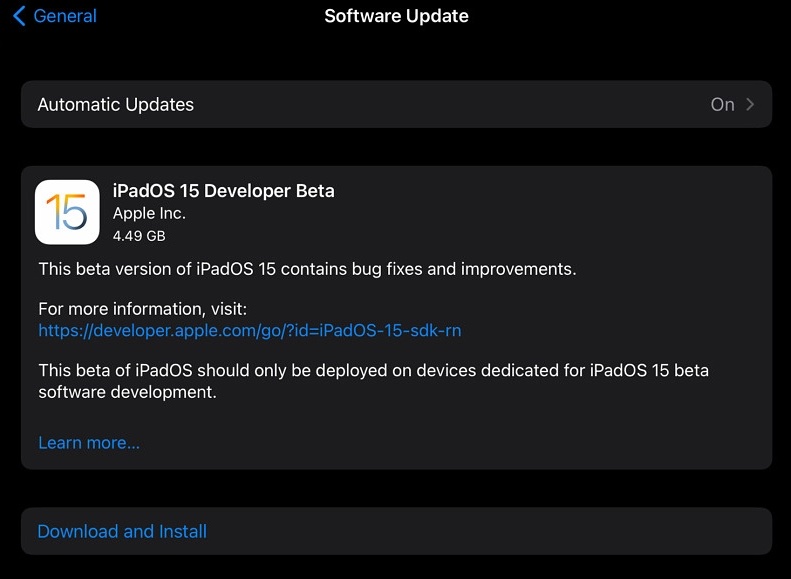Viewport: 791px width, 579px height.
Task: Select the "iPadOS 15 Developer Beta" title
Action: [x=223, y=190]
